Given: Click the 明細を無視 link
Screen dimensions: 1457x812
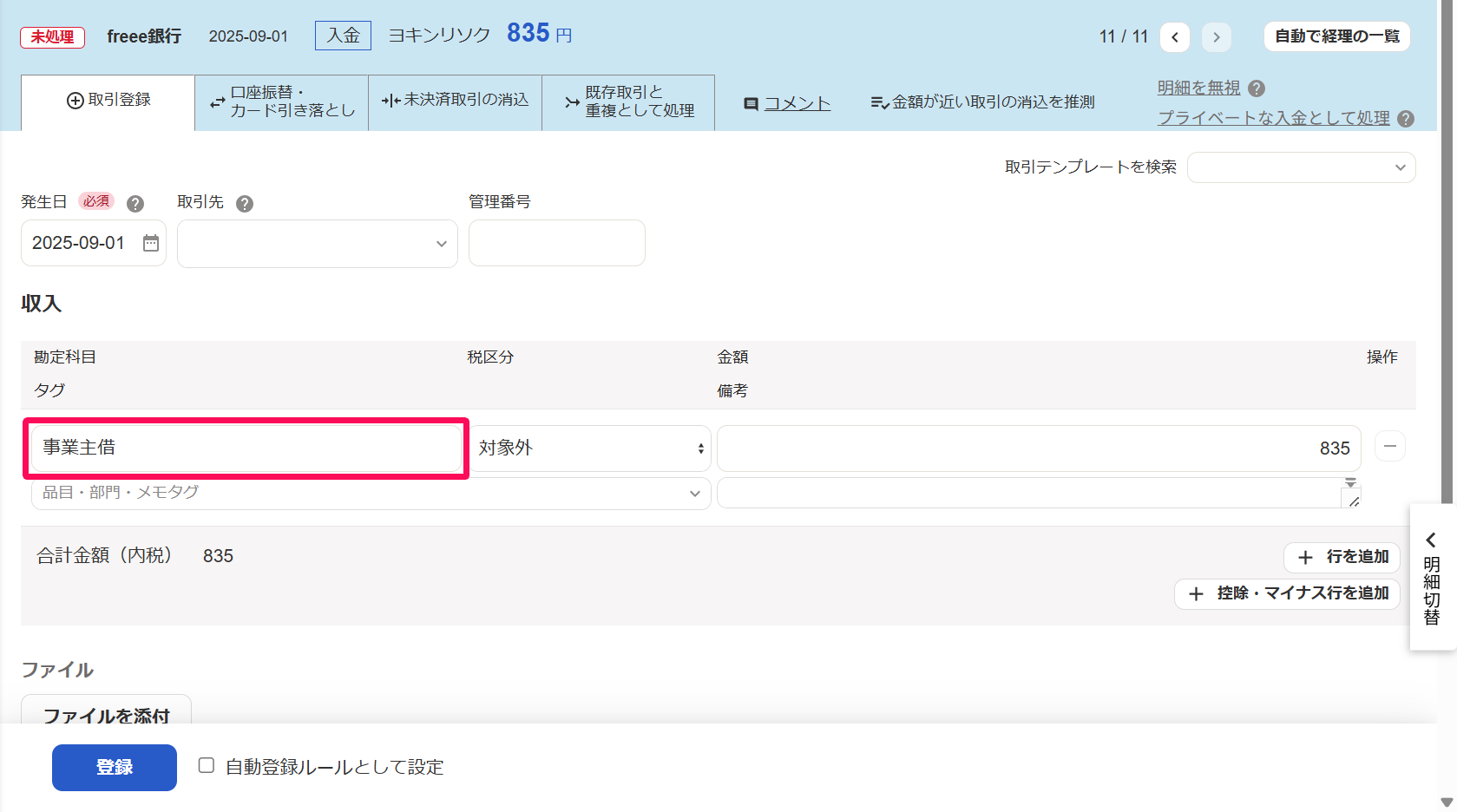Looking at the screenshot, I should [x=1198, y=88].
